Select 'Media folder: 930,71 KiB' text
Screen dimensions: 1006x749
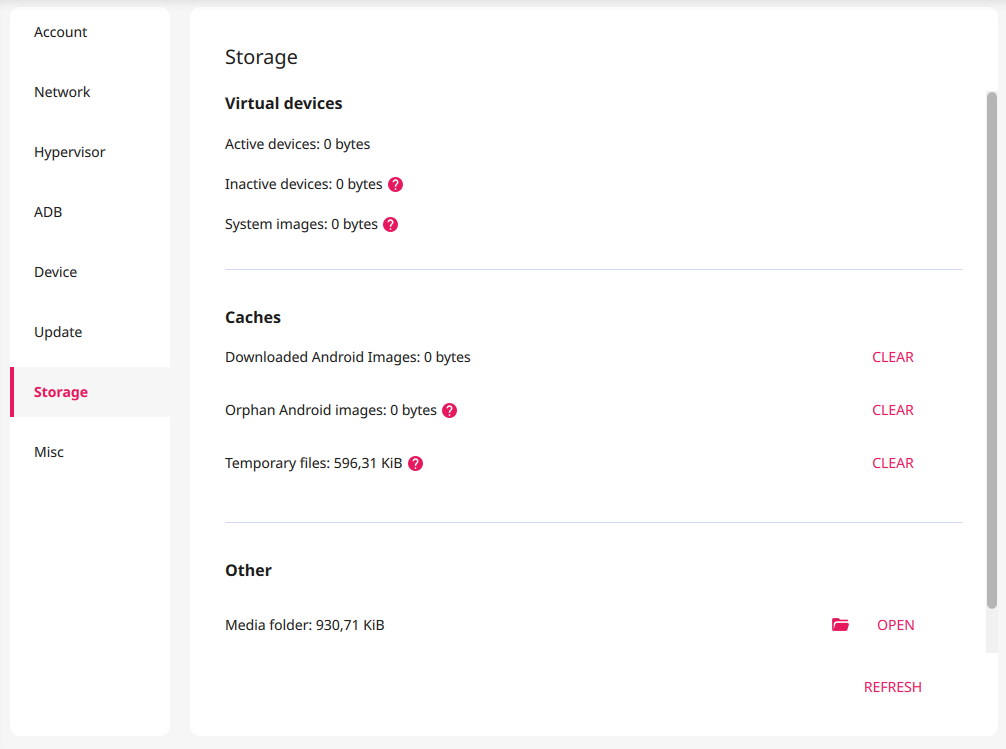[305, 625]
